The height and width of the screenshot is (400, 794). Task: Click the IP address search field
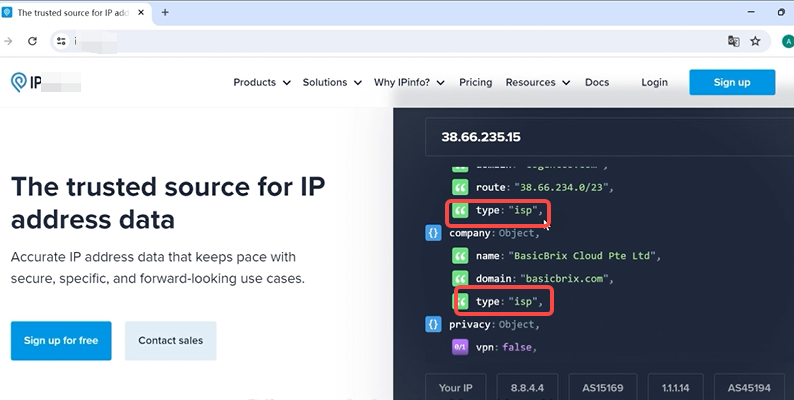600,136
